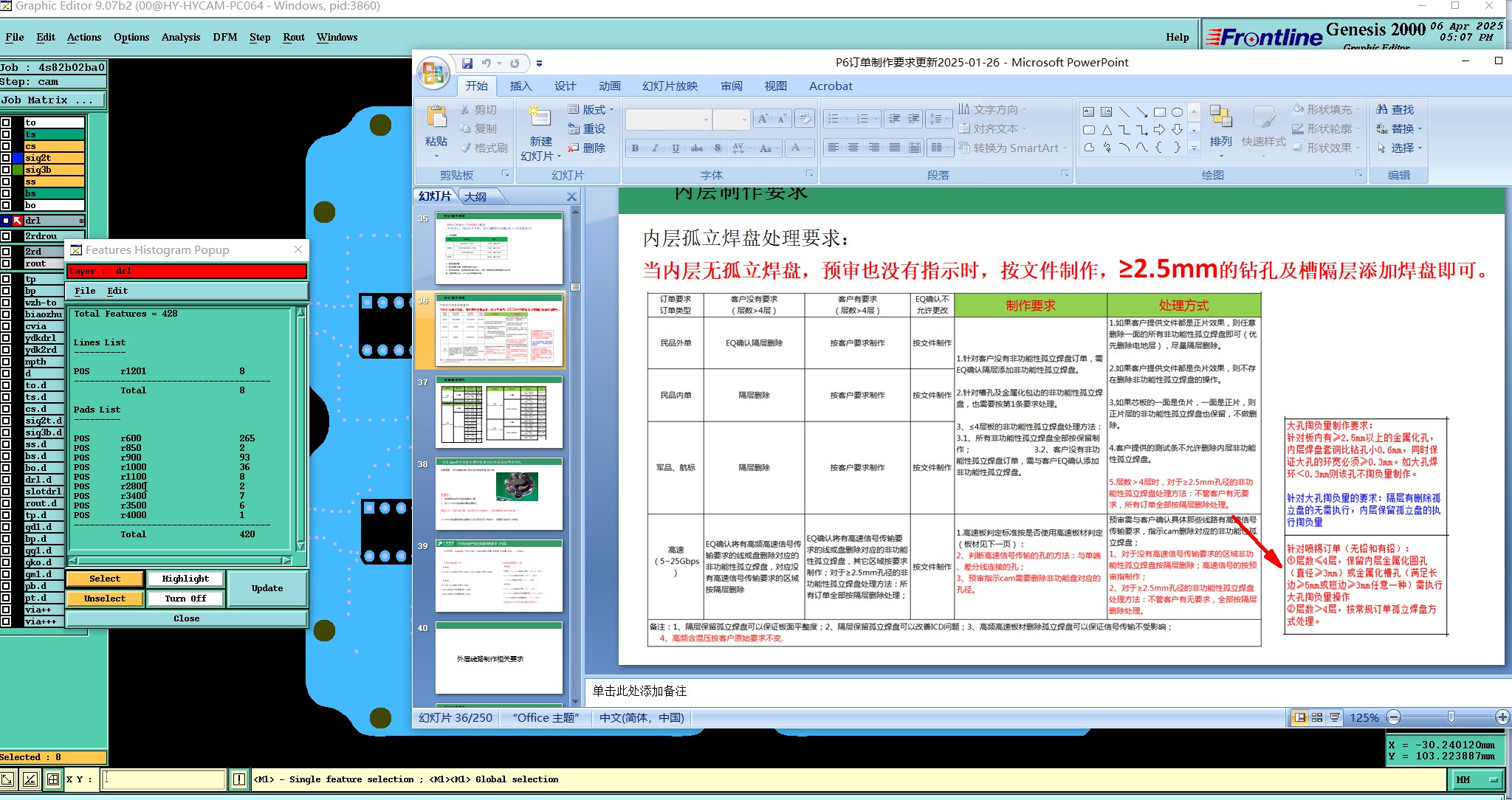Click the Update button in histogram popup
Viewport: 1512px width, 800px height.
pyautogui.click(x=267, y=588)
